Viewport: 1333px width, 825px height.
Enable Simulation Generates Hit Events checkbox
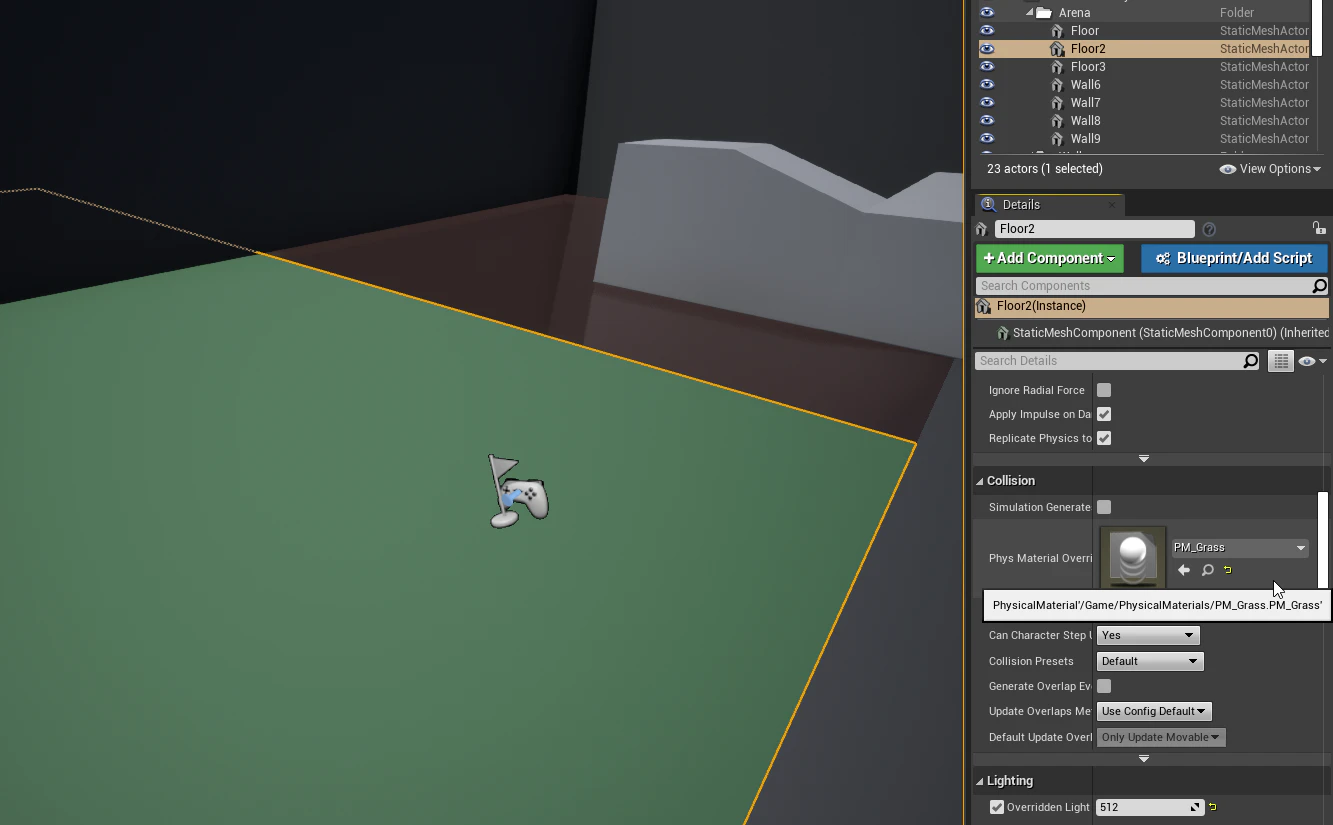1104,507
